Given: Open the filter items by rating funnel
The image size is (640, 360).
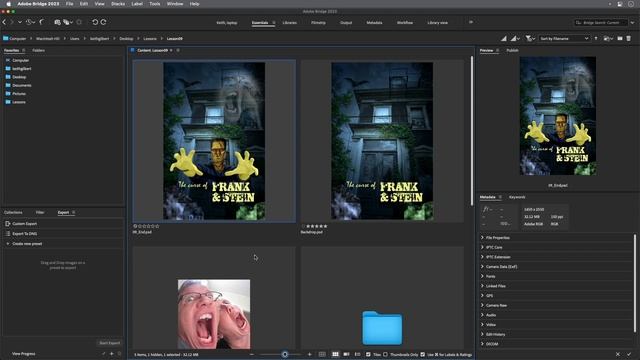Looking at the screenshot, I should (x=530, y=38).
